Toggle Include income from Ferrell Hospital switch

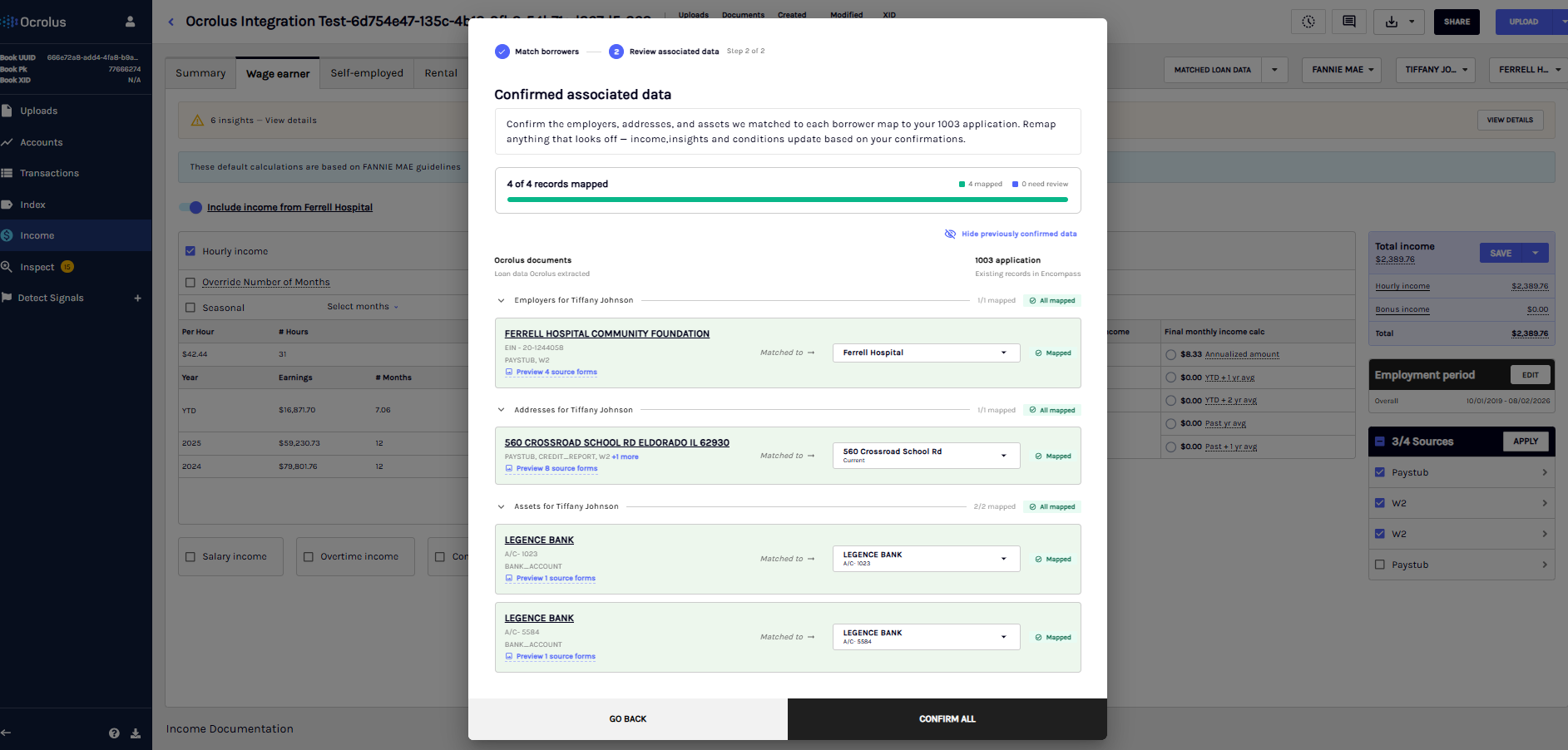pyautogui.click(x=190, y=207)
